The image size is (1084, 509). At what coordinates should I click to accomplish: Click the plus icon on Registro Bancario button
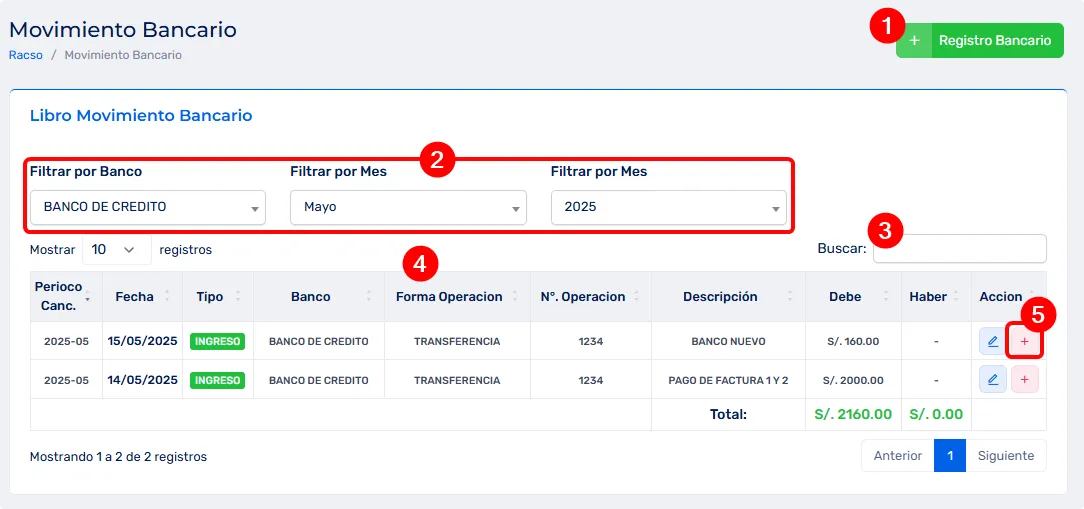pyautogui.click(x=913, y=41)
